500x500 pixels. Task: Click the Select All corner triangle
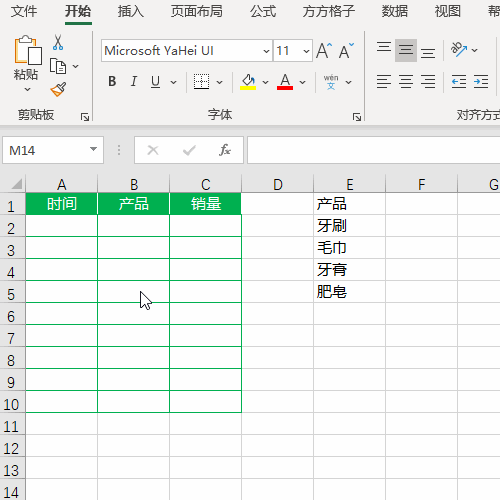click(16, 184)
